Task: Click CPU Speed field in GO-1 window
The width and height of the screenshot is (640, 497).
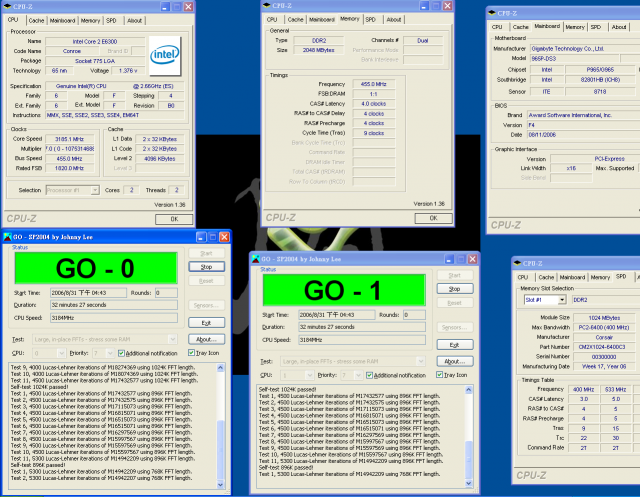Action: [362, 340]
